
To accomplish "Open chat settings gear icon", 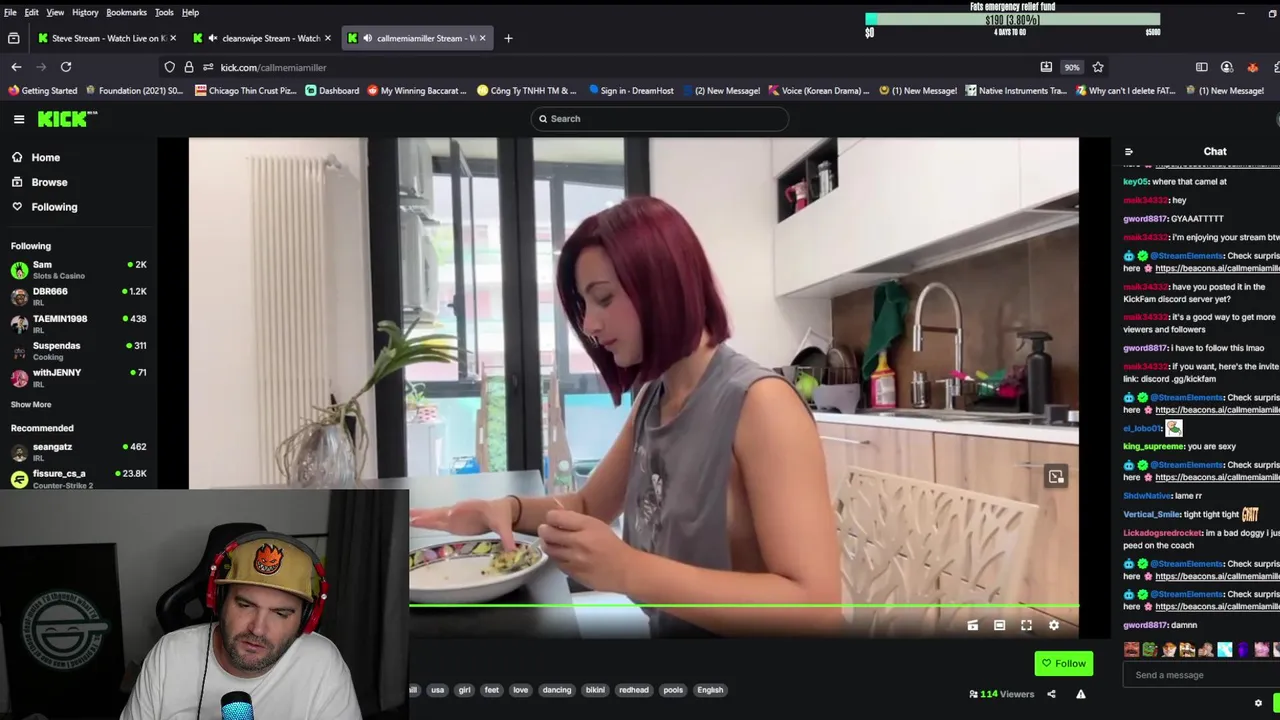I will [x=1258, y=703].
